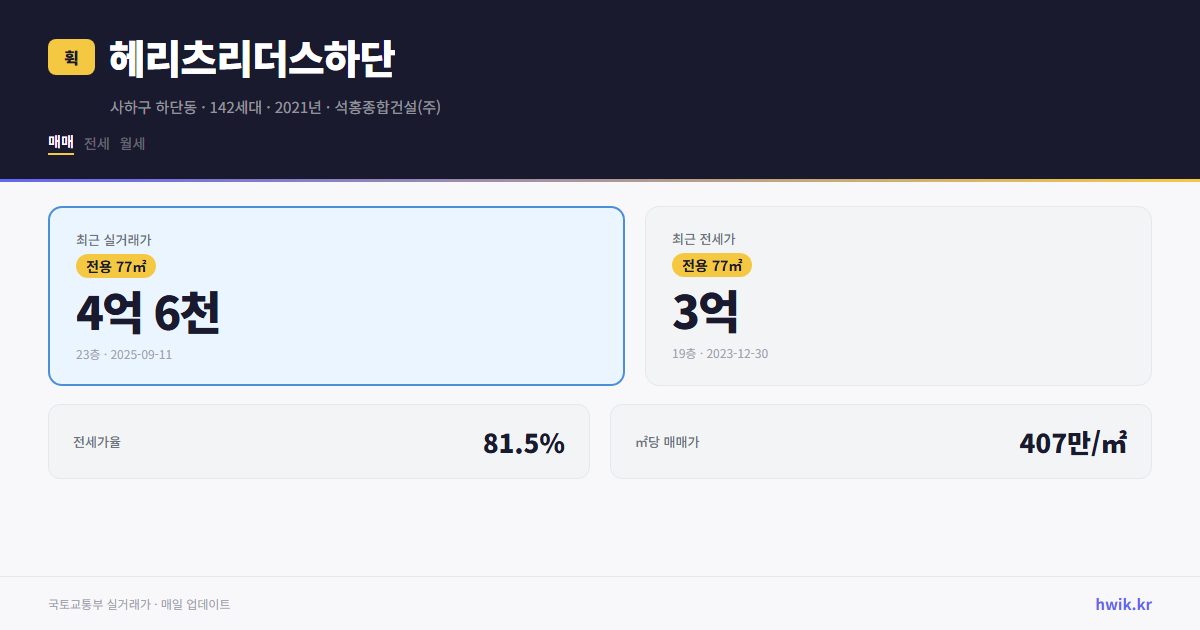Switch to the 월세 tab
The image size is (1200, 630).
[131, 144]
